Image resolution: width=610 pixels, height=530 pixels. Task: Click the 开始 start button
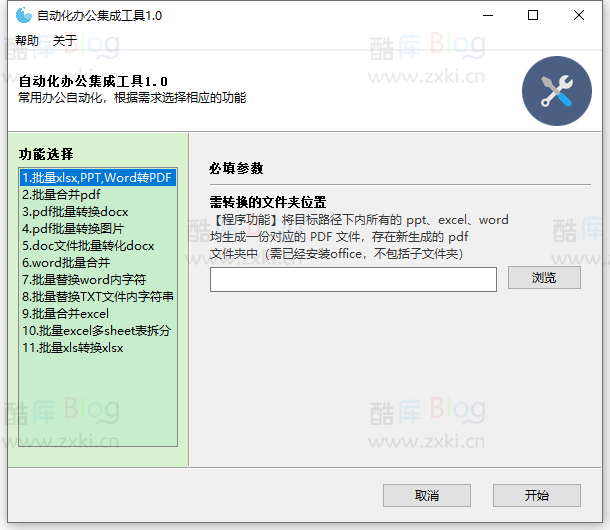[x=537, y=495]
